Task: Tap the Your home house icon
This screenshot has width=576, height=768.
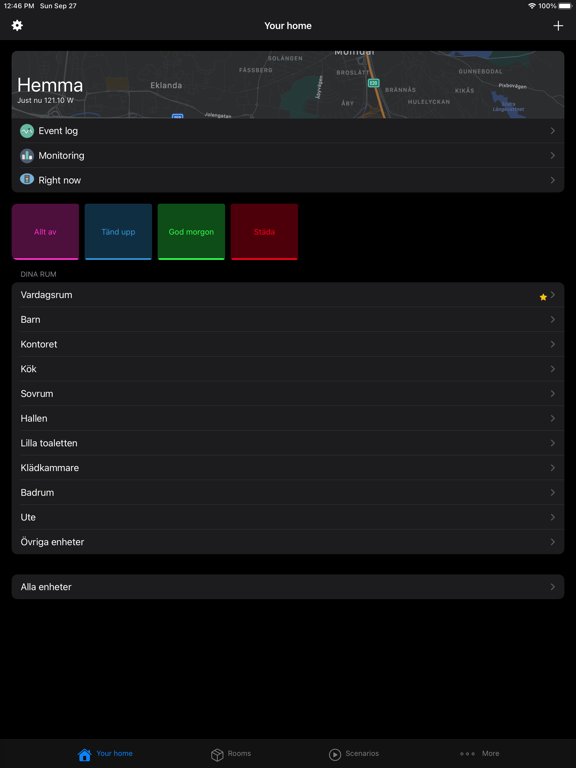Action: point(85,754)
